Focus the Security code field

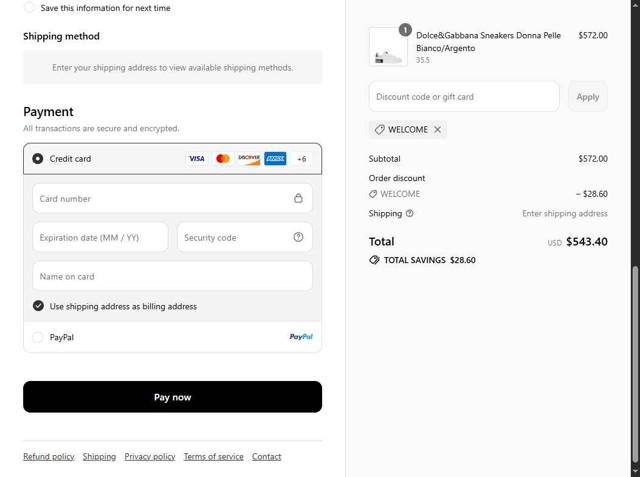coord(244,237)
